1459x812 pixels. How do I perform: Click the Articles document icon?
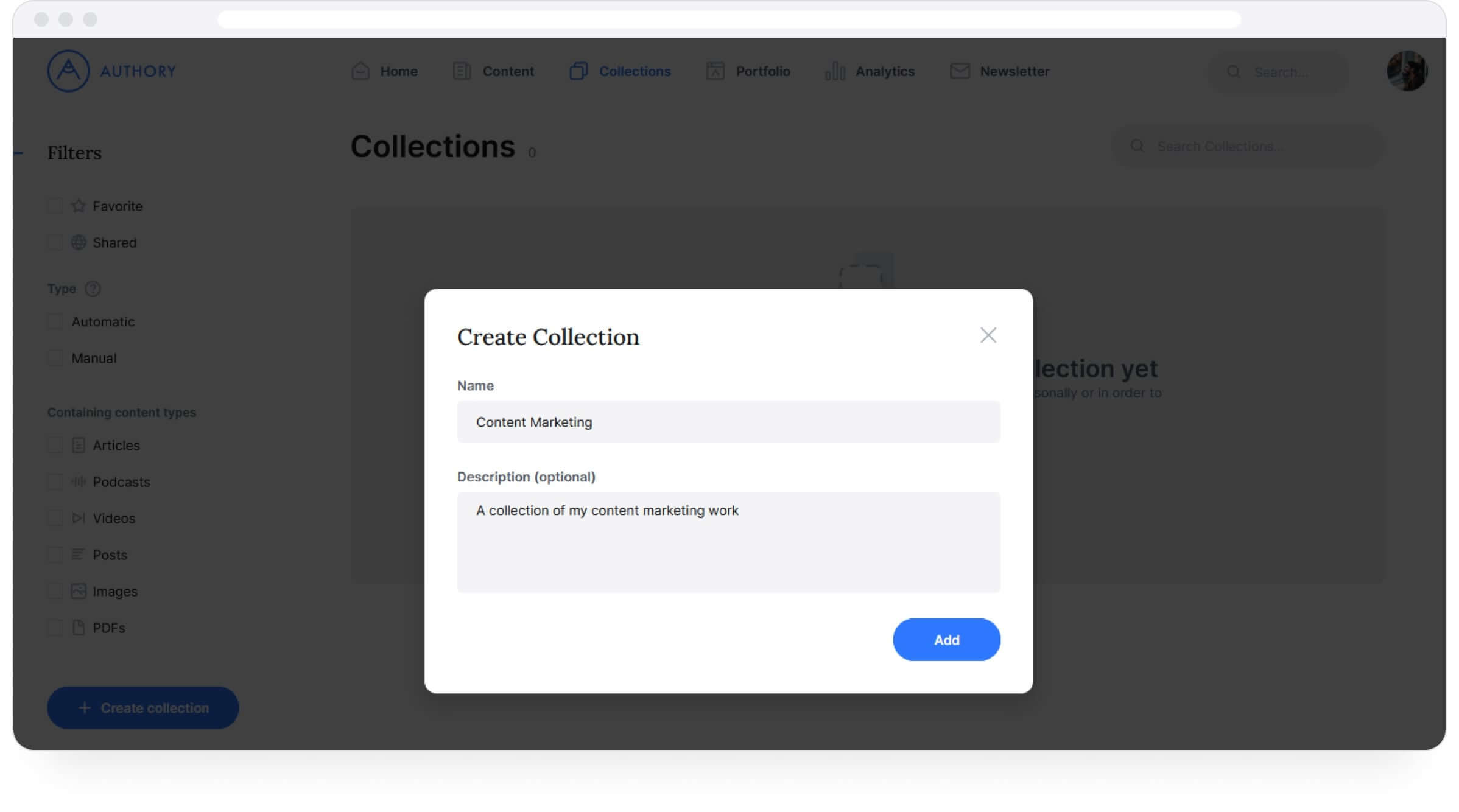coord(79,445)
